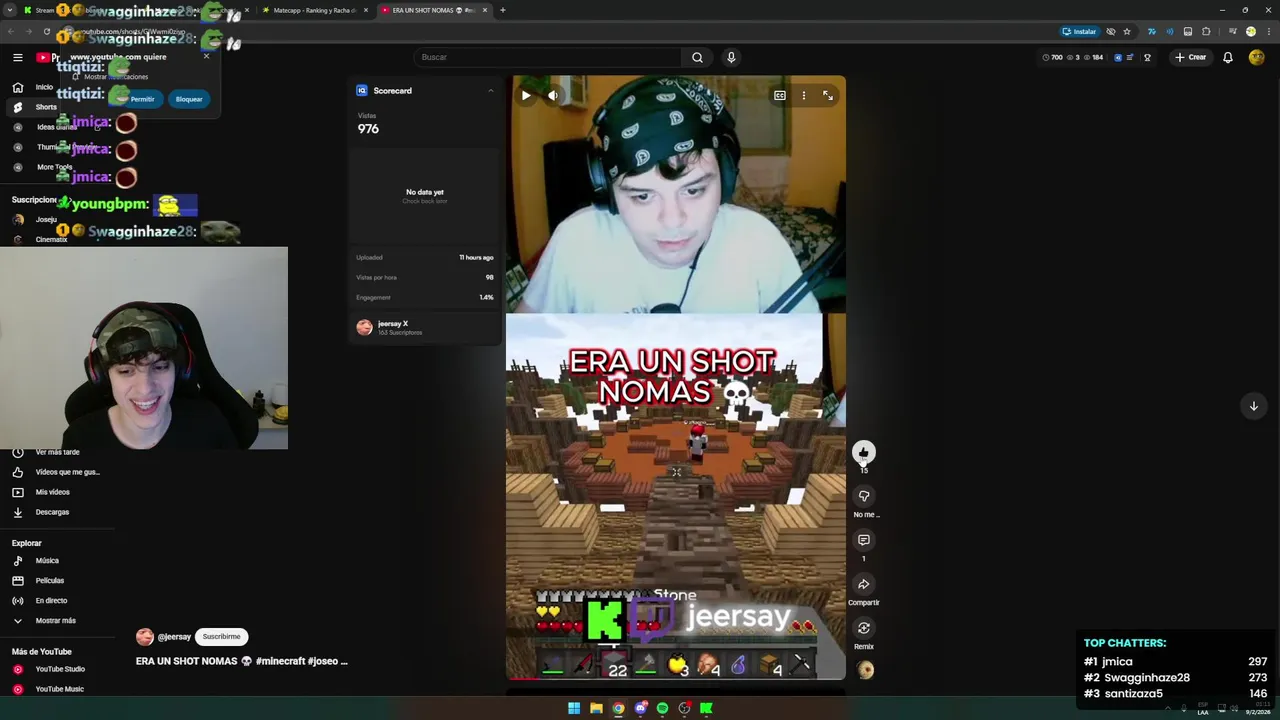Open Windows Start menu
The width and height of the screenshot is (1280, 720).
pyautogui.click(x=574, y=708)
